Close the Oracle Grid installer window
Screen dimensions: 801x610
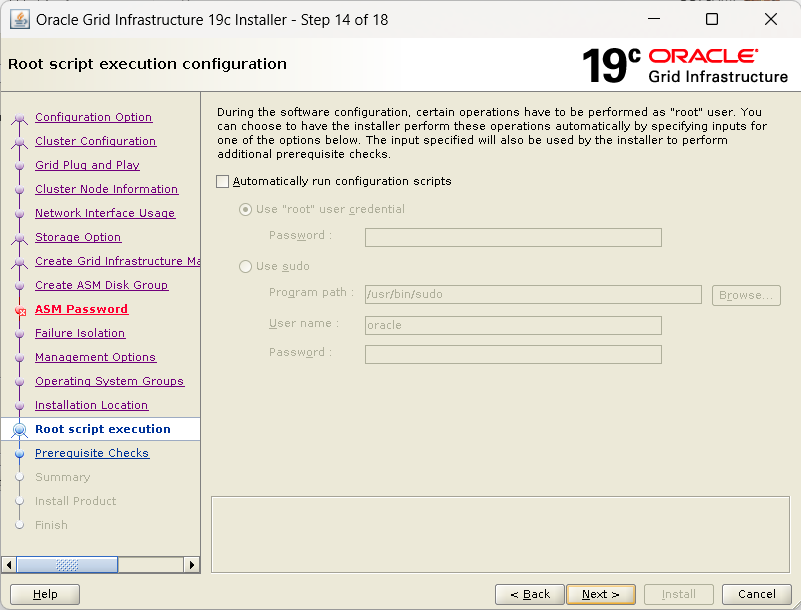click(x=771, y=19)
